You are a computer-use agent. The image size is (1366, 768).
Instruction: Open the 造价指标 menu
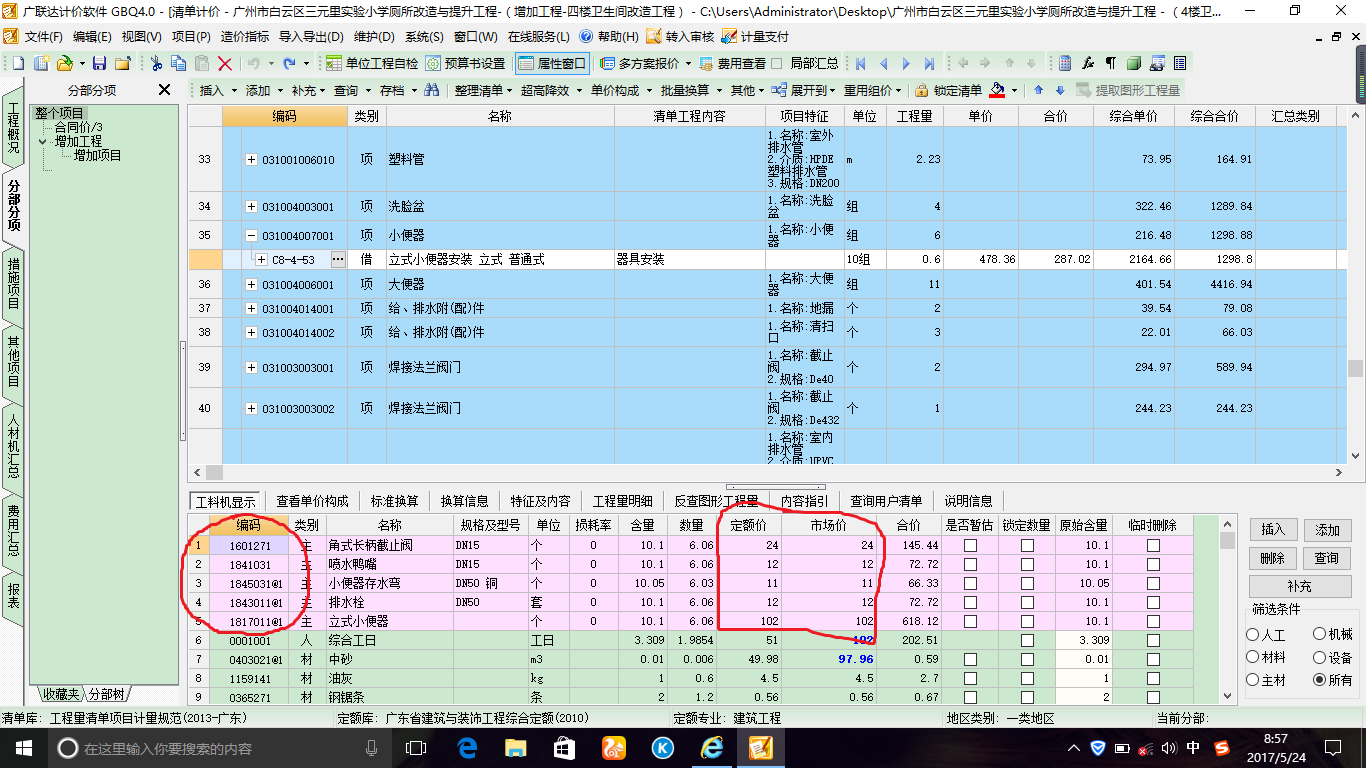244,37
